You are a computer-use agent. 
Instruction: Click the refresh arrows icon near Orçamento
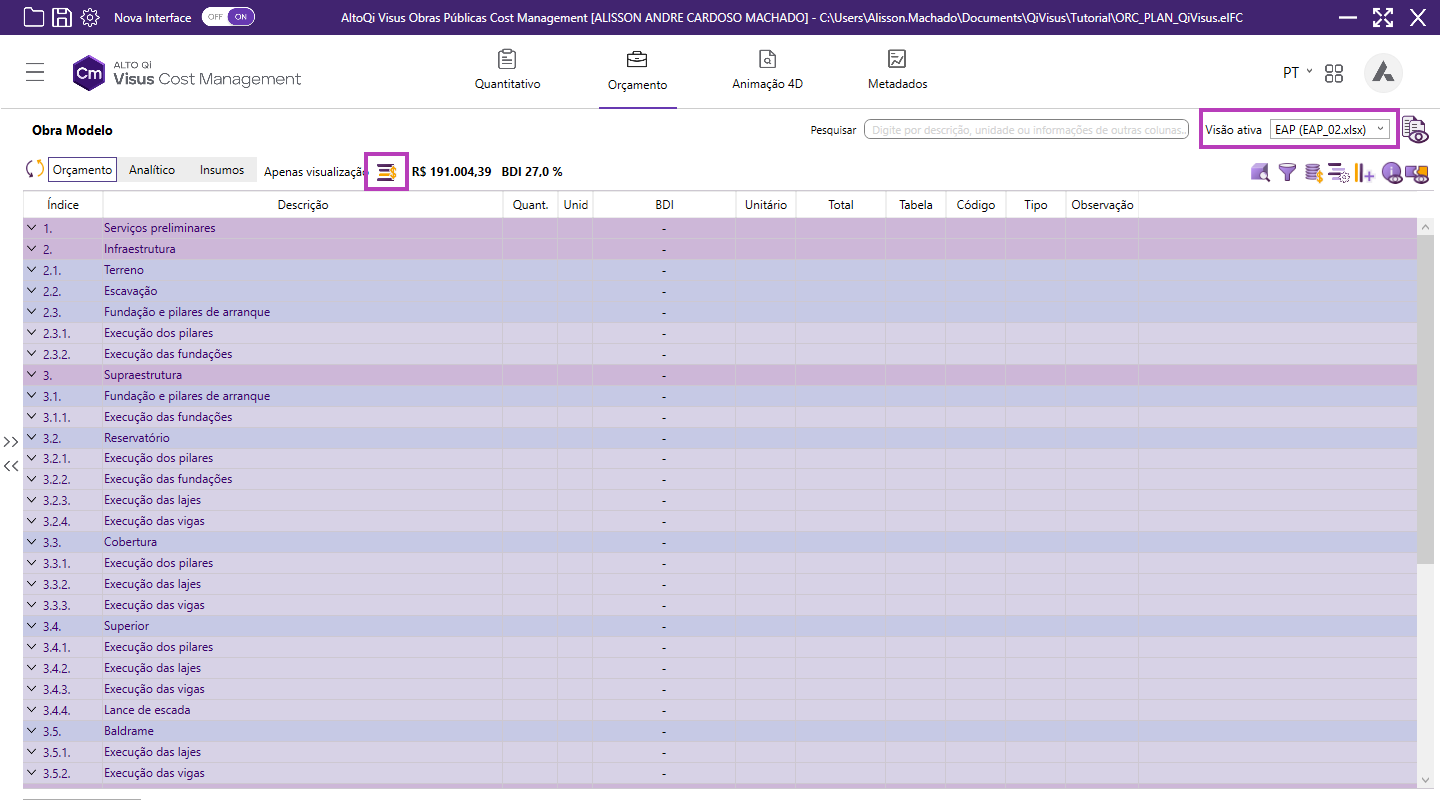point(35,170)
